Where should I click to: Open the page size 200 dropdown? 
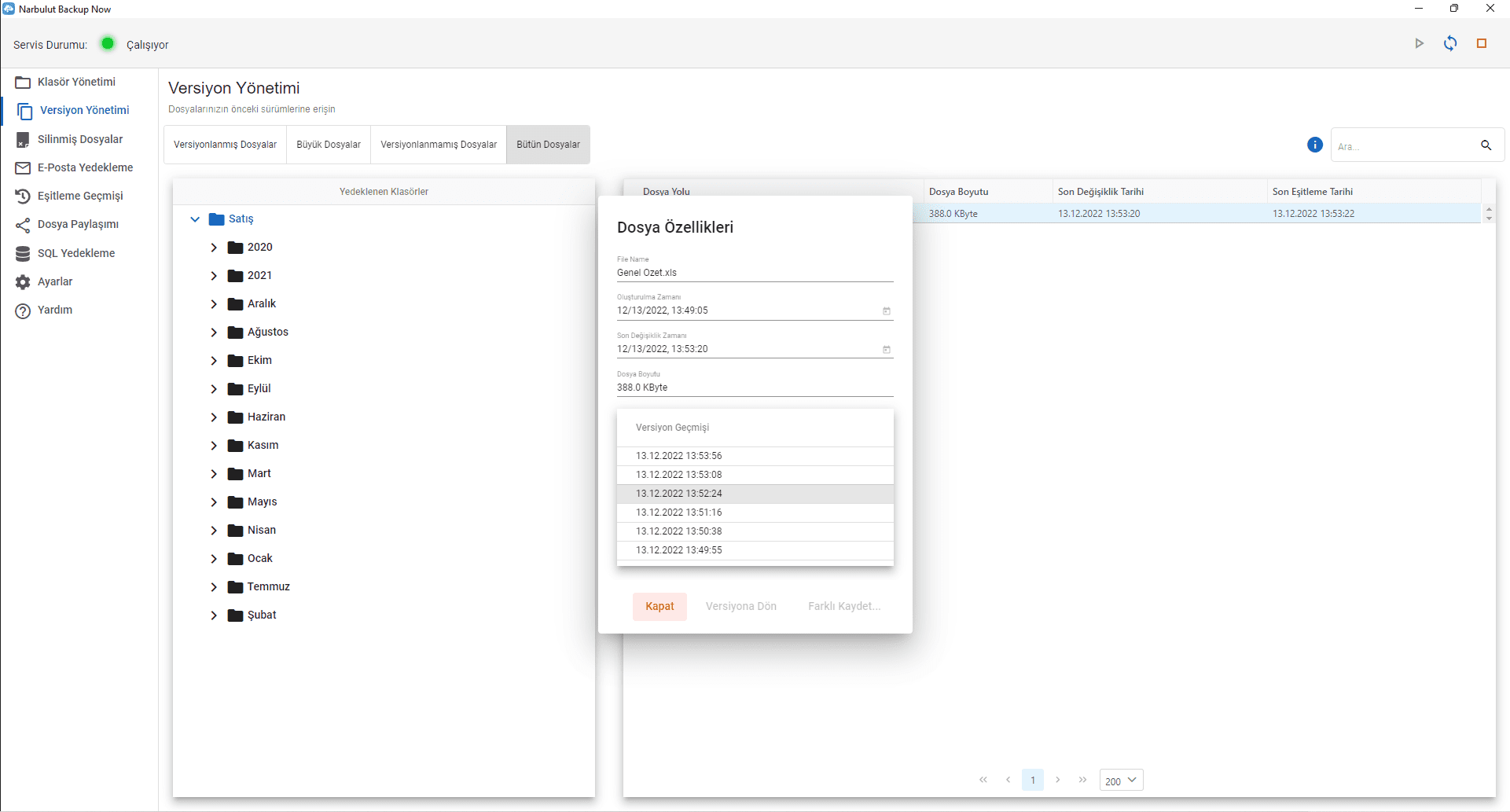click(1121, 781)
